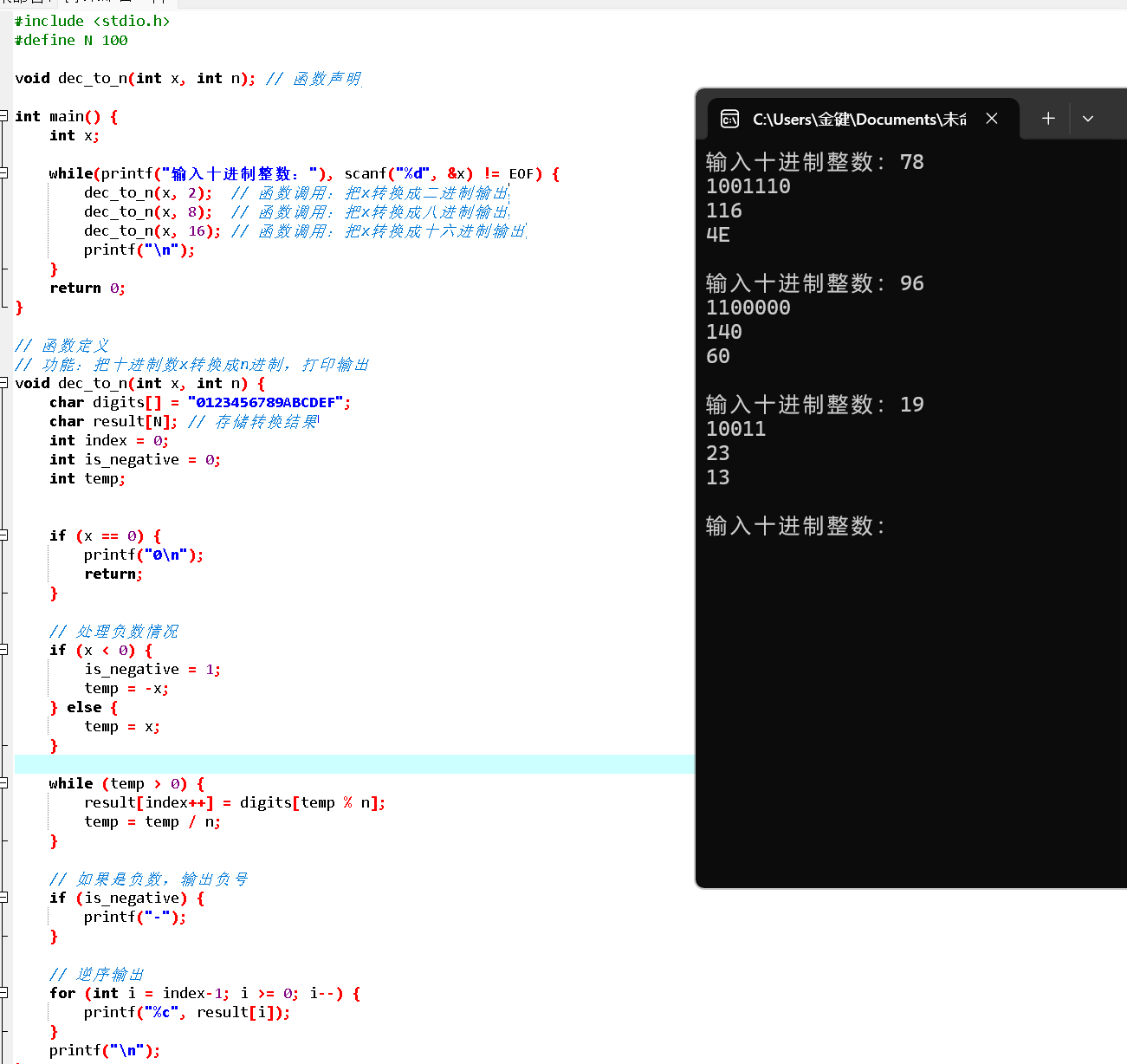This screenshot has height=1064, width=1127.
Task: Click the 'int temp;' line
Action: coord(87,478)
